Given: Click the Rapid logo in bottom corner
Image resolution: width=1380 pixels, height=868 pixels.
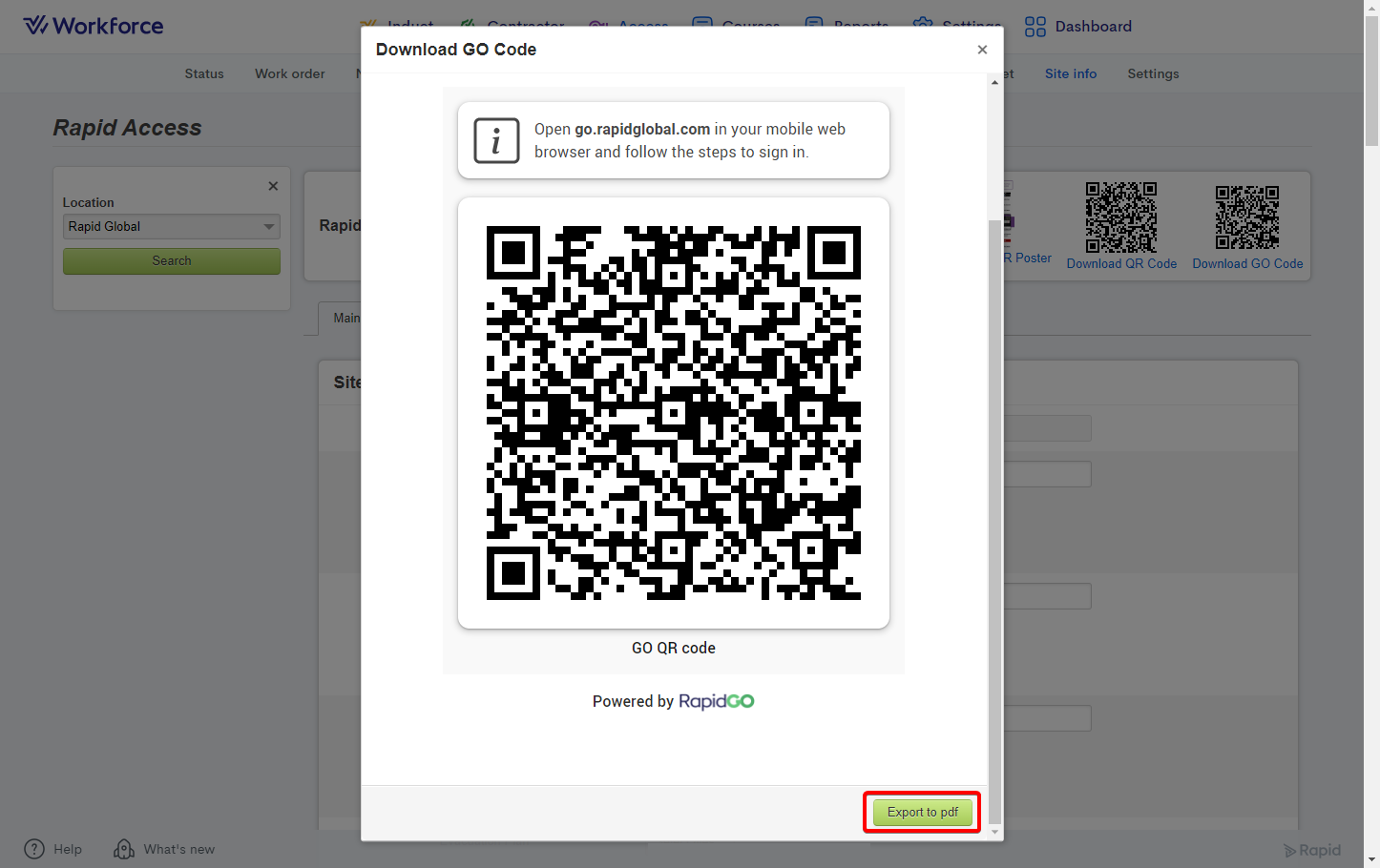Looking at the screenshot, I should (x=1312, y=850).
